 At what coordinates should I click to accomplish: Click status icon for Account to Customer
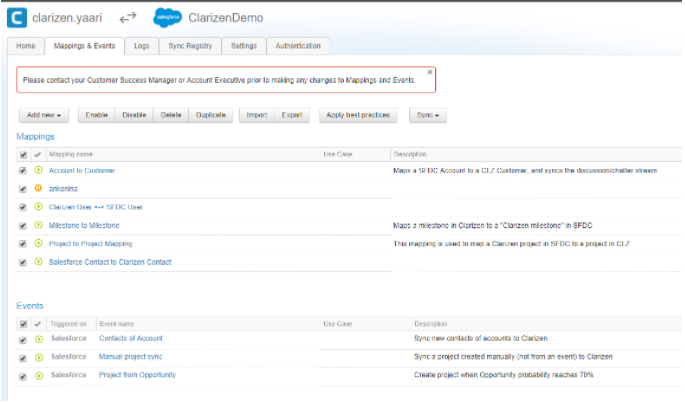click(x=38, y=170)
